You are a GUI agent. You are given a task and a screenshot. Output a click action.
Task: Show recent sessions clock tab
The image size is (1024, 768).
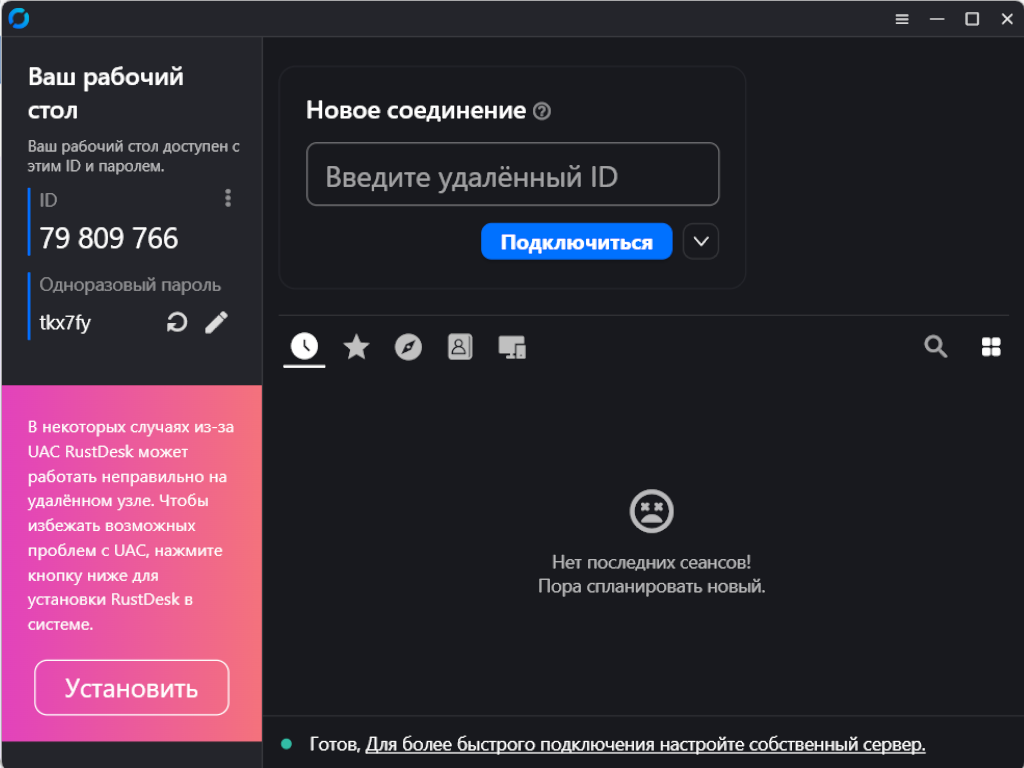(304, 346)
